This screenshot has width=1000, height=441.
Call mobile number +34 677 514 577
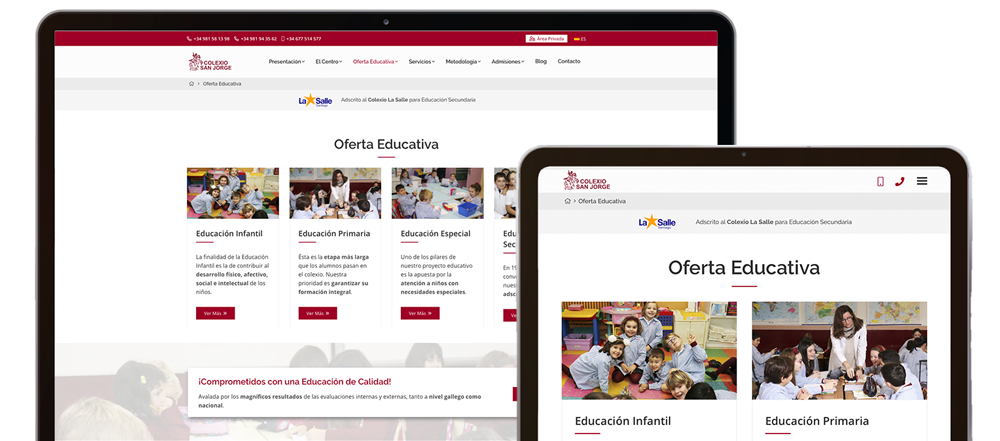[301, 39]
